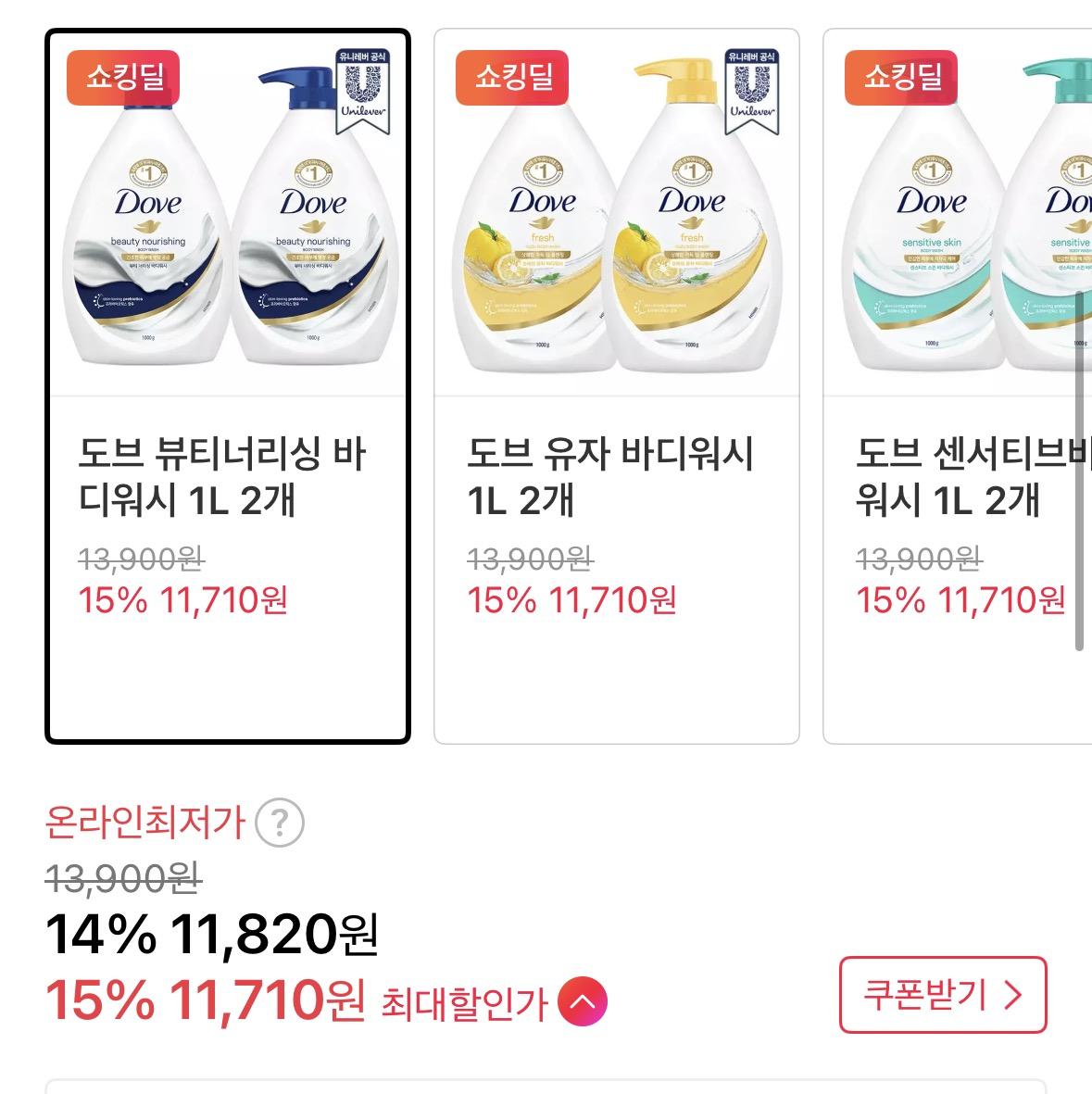1092x1094 pixels.
Task: Expand the 쿠폰받기 coupon panel
Action: 941,995
